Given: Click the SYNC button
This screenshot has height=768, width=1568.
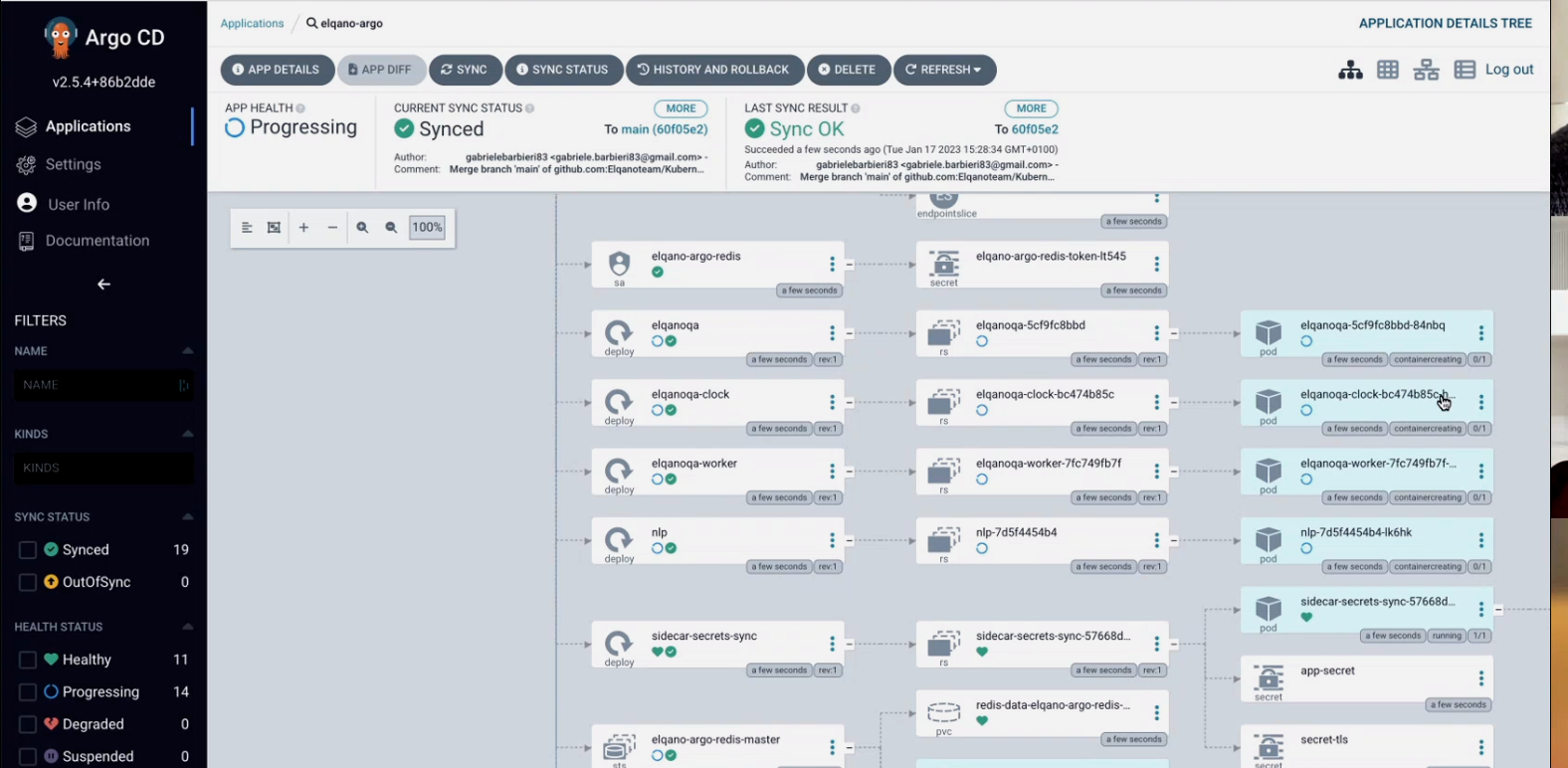Looking at the screenshot, I should click(x=465, y=70).
